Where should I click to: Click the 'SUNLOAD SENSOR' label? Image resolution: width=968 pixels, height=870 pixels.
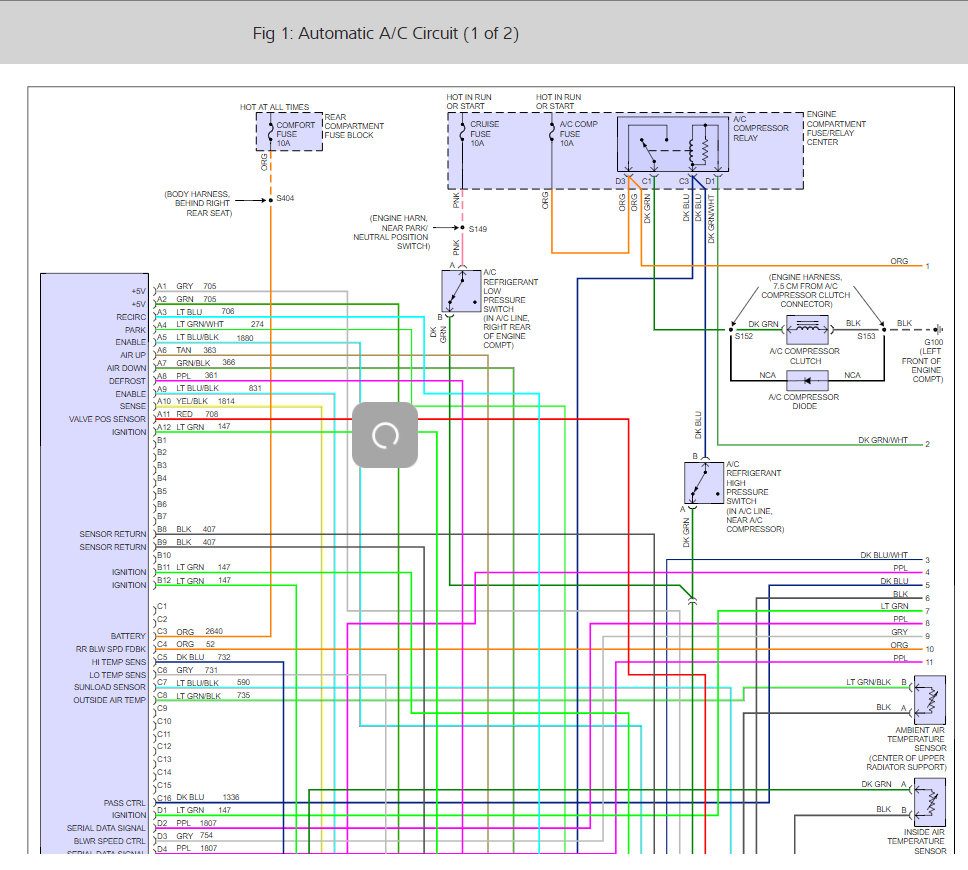click(109, 687)
